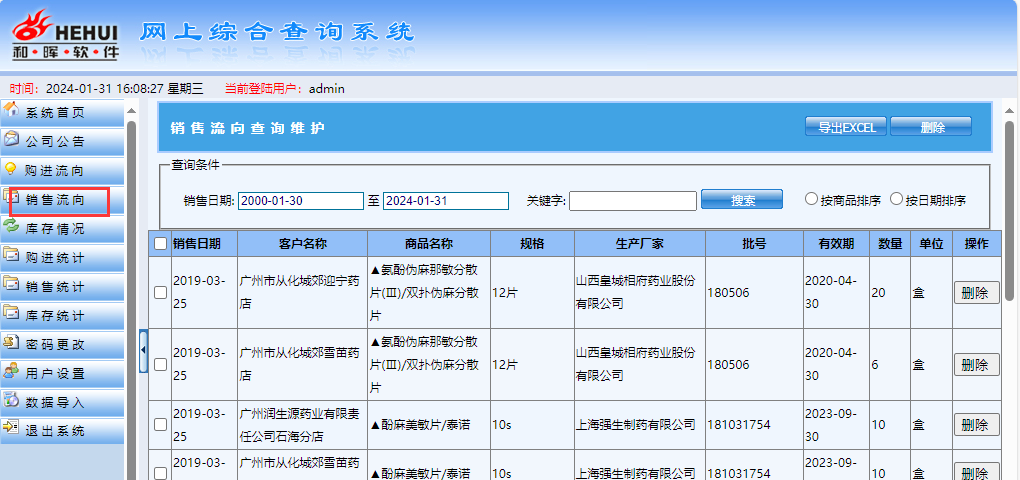This screenshot has width=1020, height=480.
Task: Tick the select-all checkbox in table header
Action: 160,243
